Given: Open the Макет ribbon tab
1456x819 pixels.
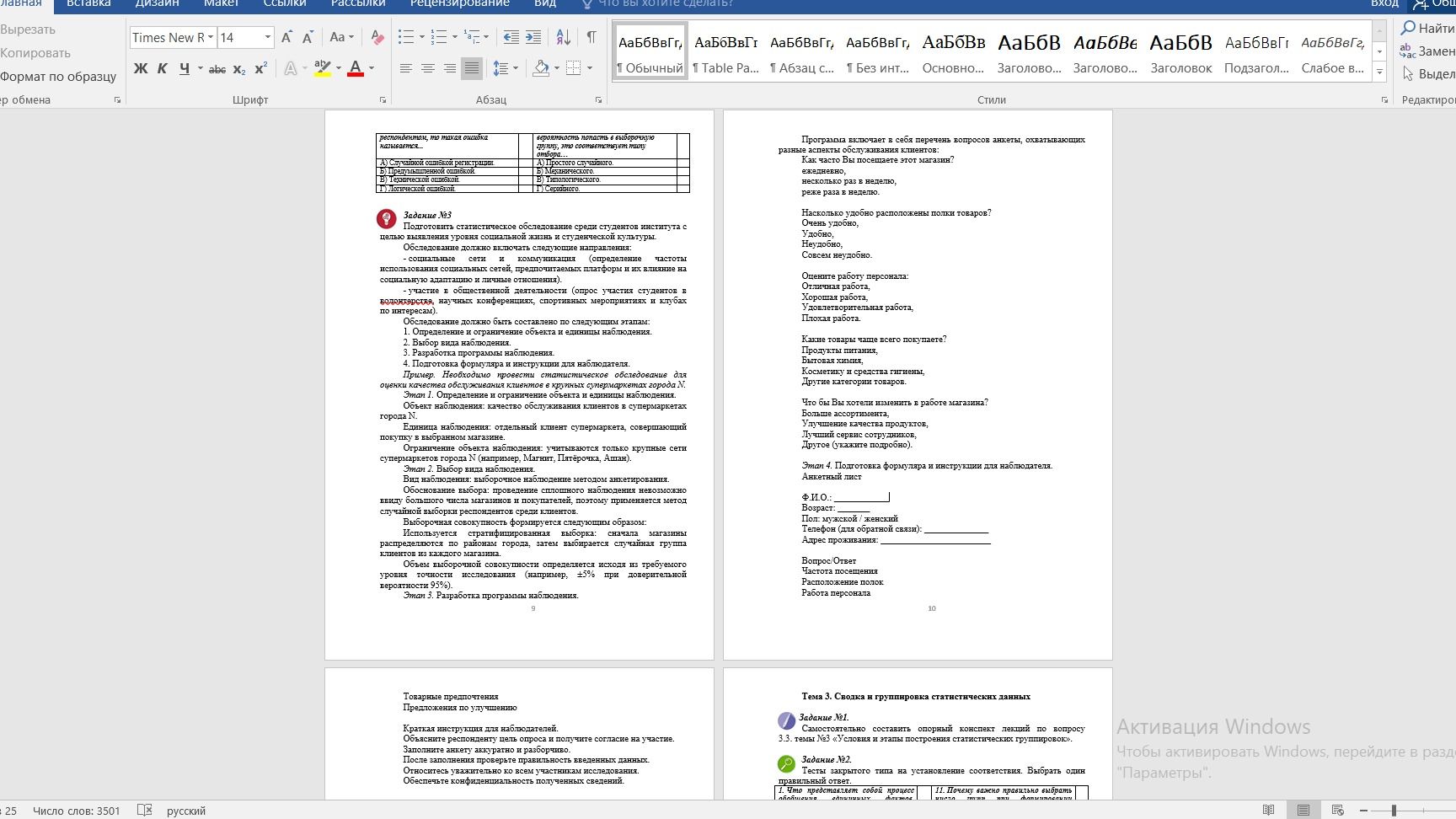Looking at the screenshot, I should tap(221, 4).
